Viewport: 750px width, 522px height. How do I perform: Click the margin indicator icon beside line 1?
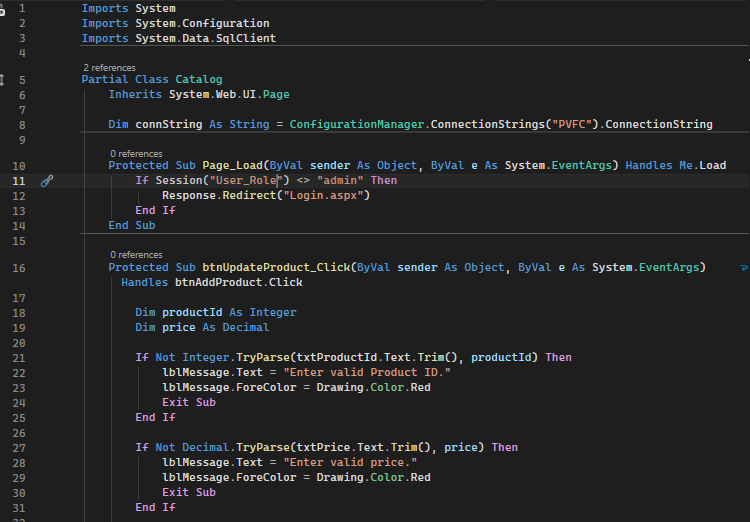[3, 9]
